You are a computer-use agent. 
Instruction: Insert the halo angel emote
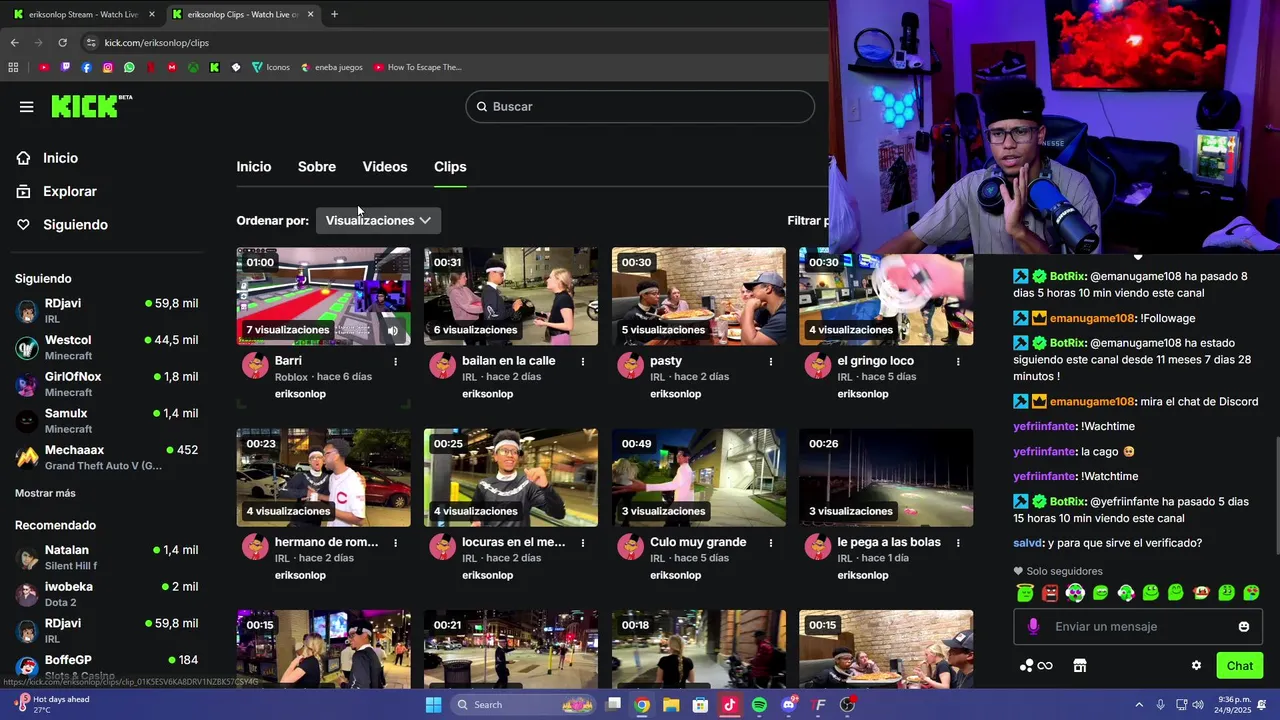(x=1025, y=593)
